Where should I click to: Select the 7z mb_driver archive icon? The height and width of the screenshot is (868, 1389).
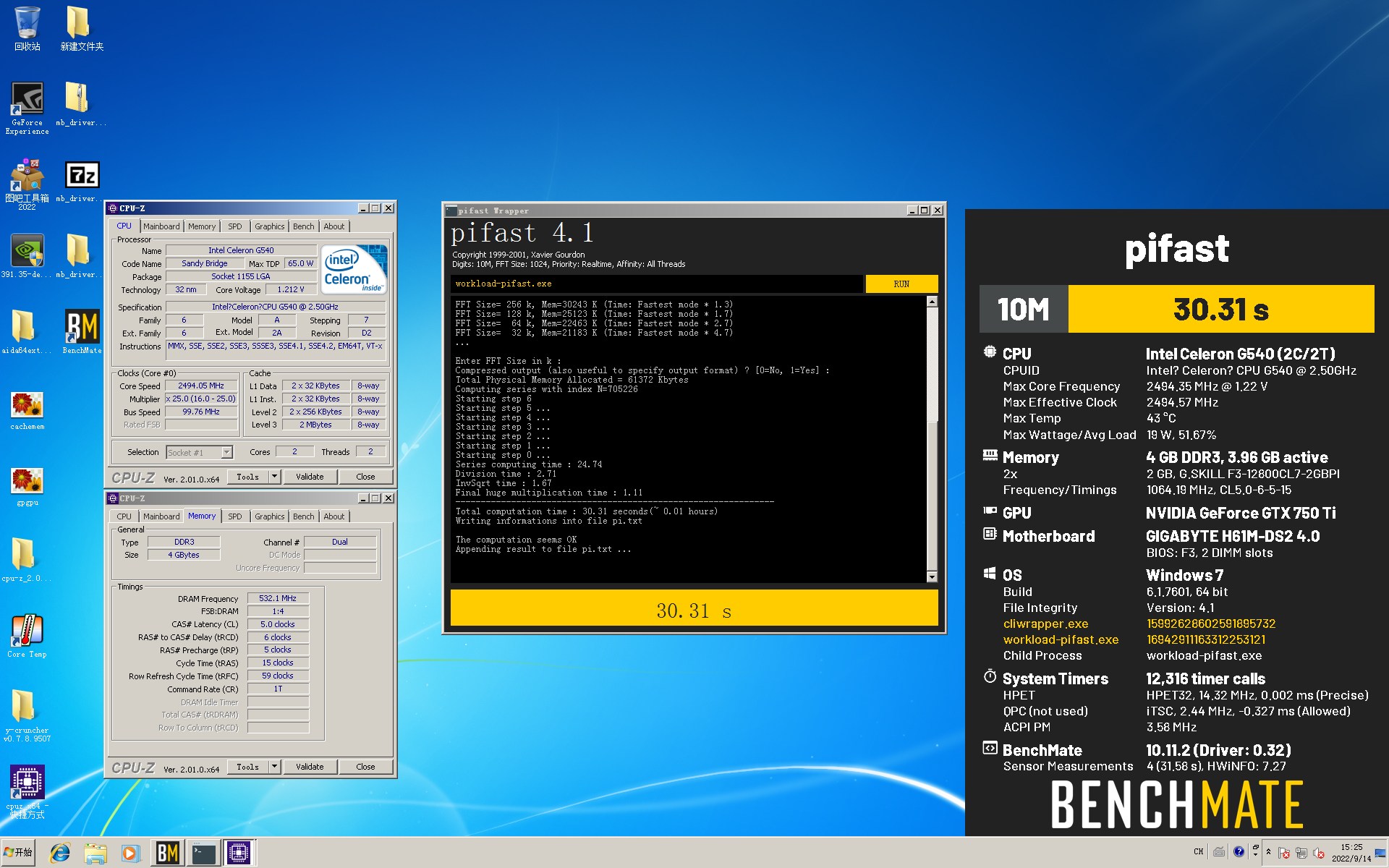click(82, 181)
